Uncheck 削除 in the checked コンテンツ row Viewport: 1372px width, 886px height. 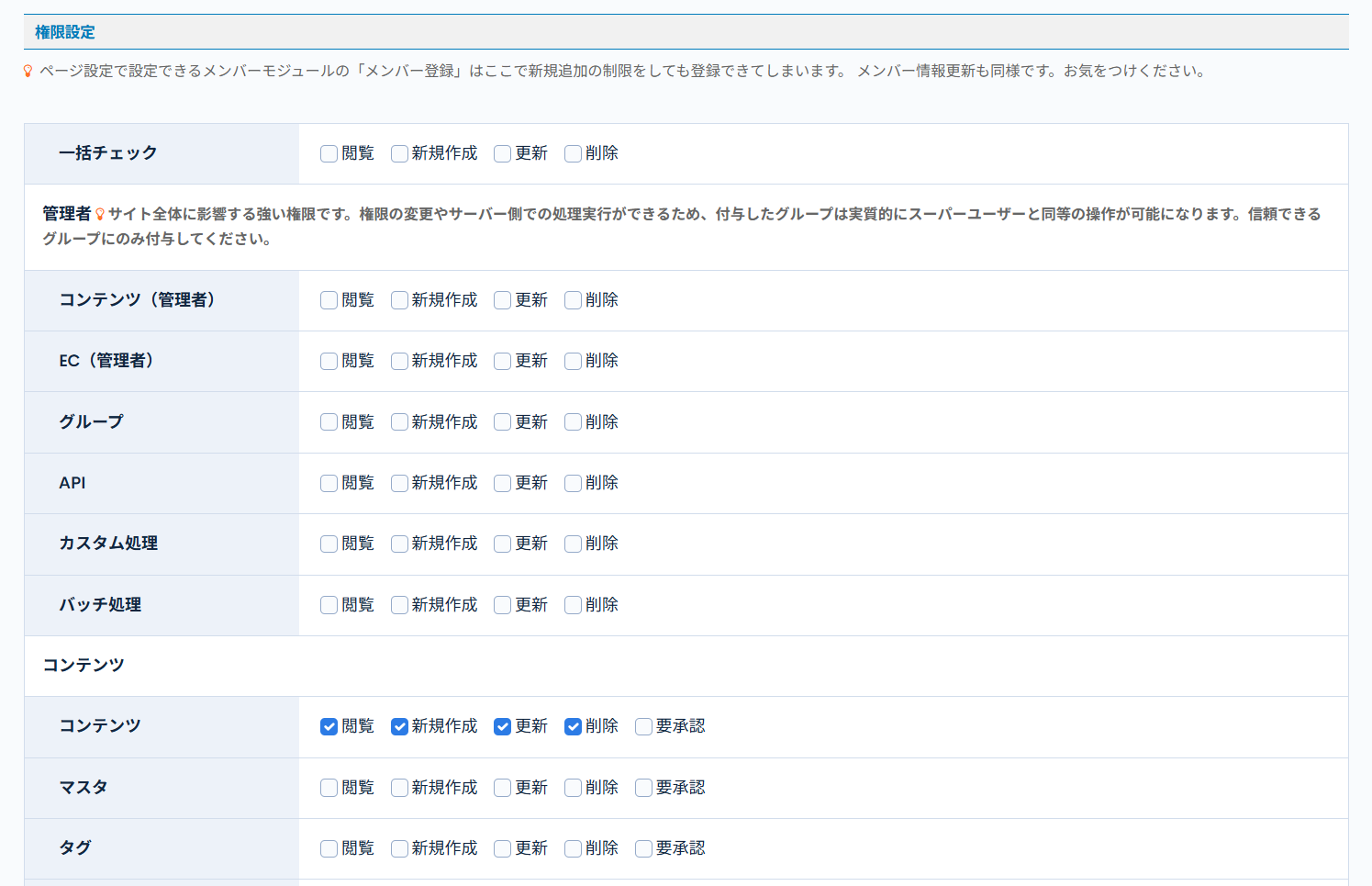coord(573,726)
